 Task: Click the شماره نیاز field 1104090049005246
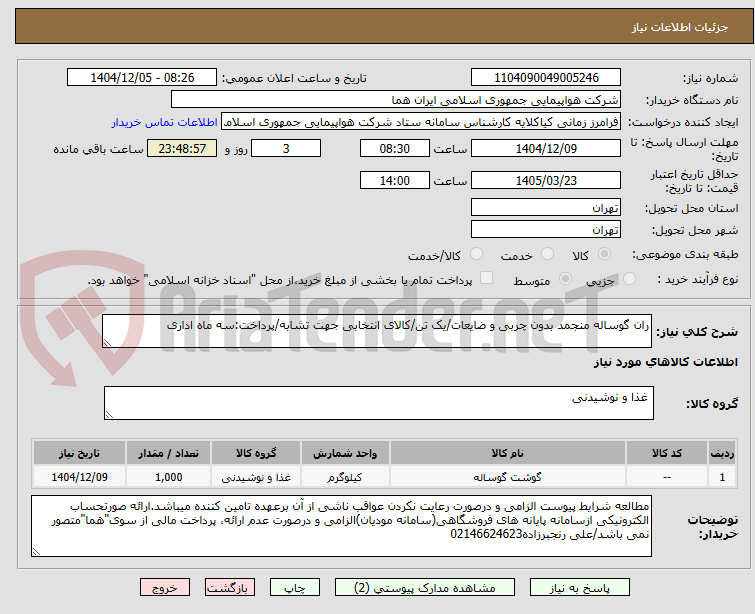546,77
